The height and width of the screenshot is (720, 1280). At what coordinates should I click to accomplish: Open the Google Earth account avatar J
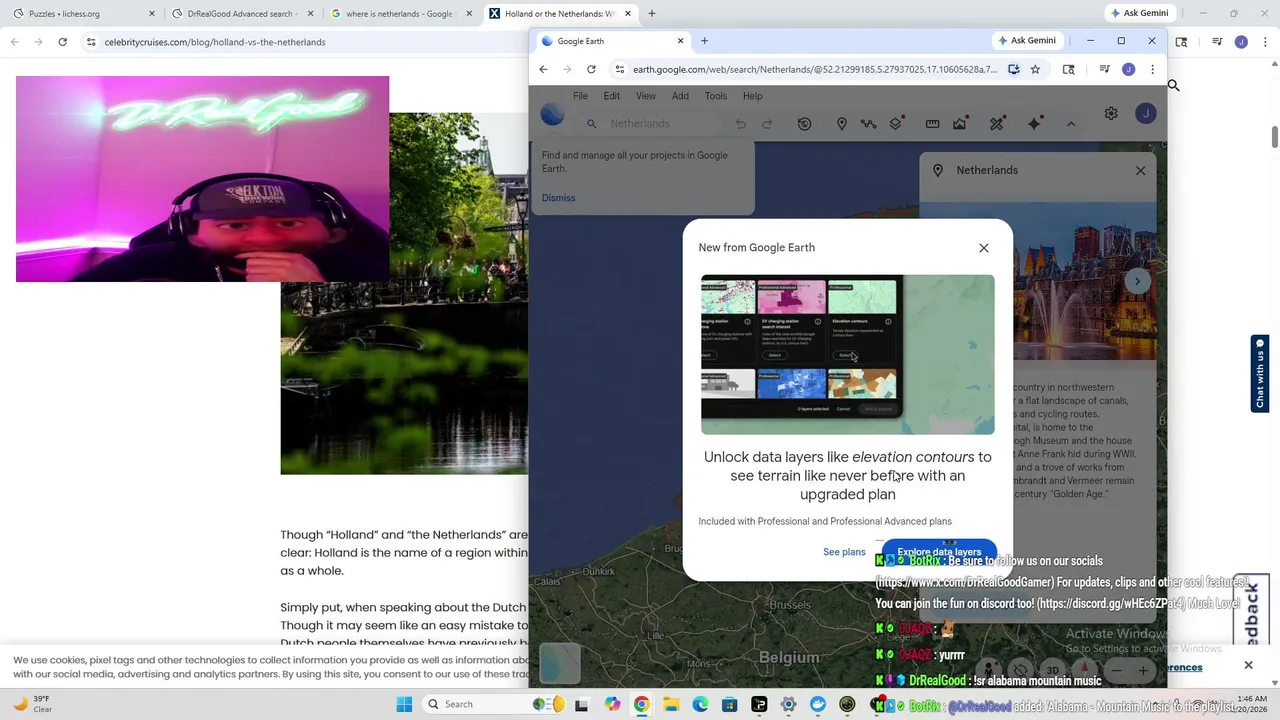click(1146, 114)
